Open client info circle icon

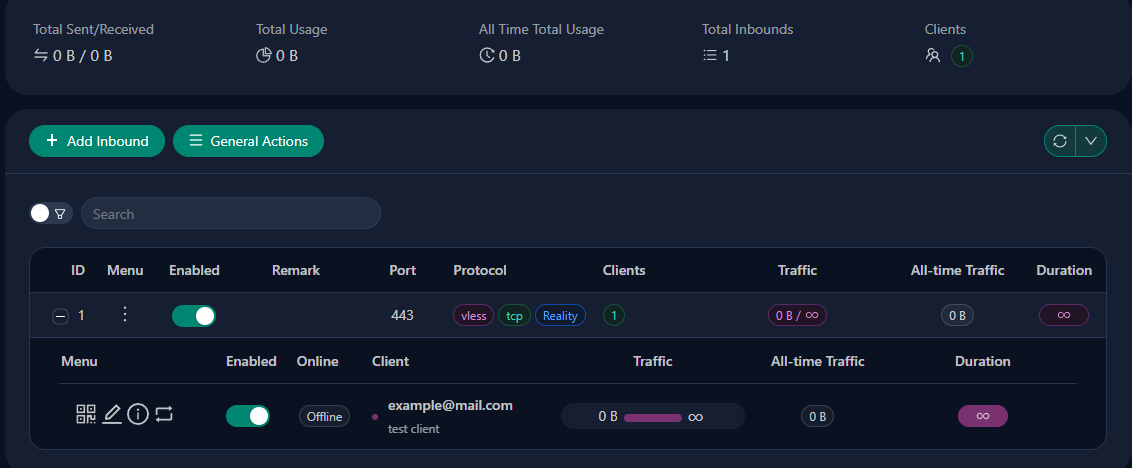click(138, 414)
